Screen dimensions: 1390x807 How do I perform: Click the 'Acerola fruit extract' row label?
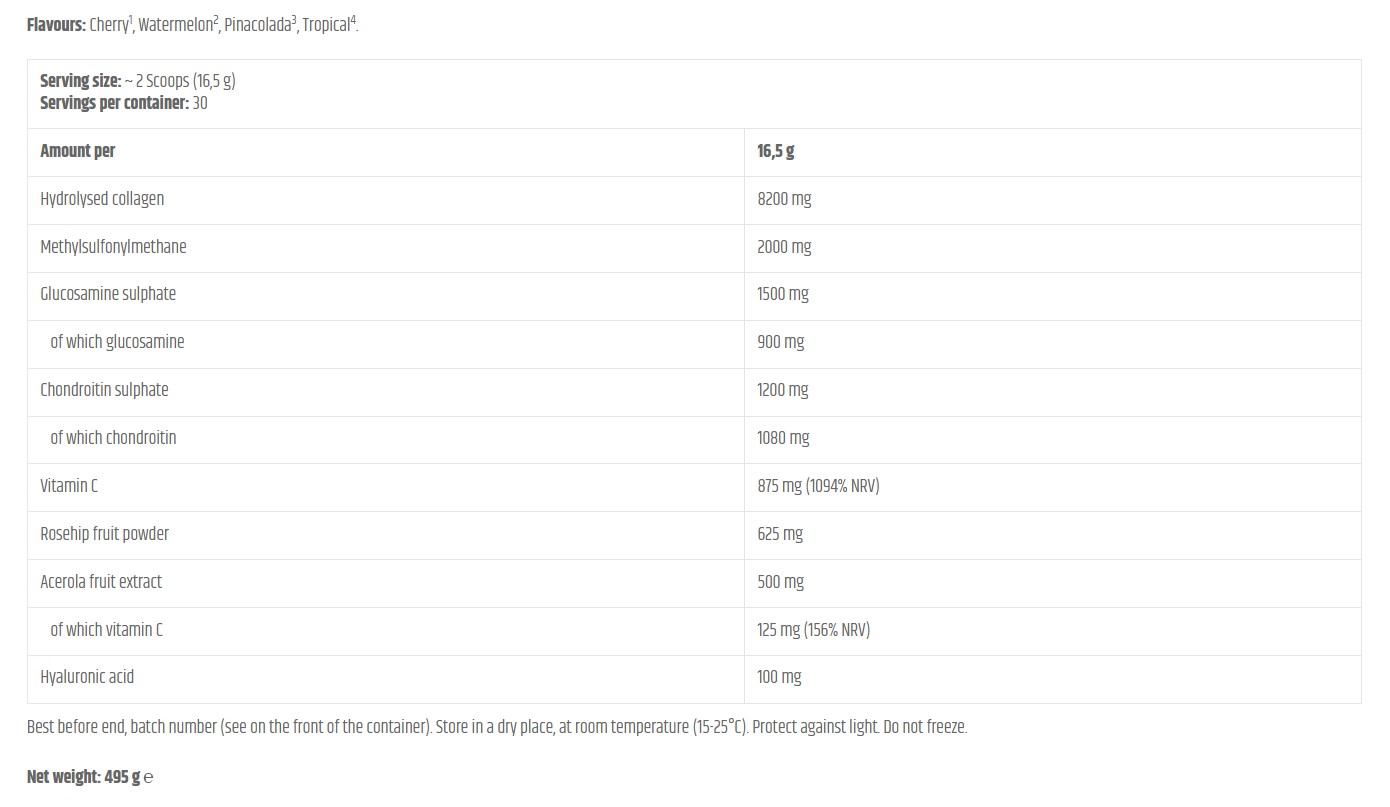tap(101, 582)
